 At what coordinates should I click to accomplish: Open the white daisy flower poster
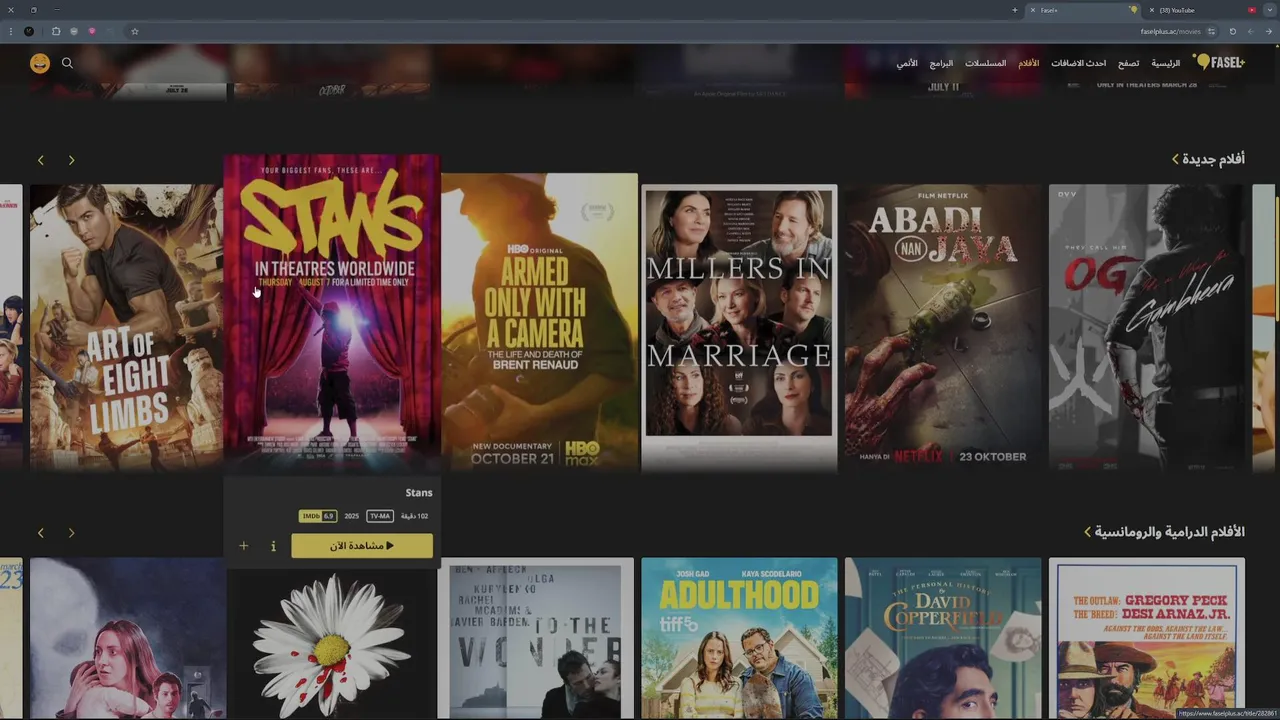331,642
